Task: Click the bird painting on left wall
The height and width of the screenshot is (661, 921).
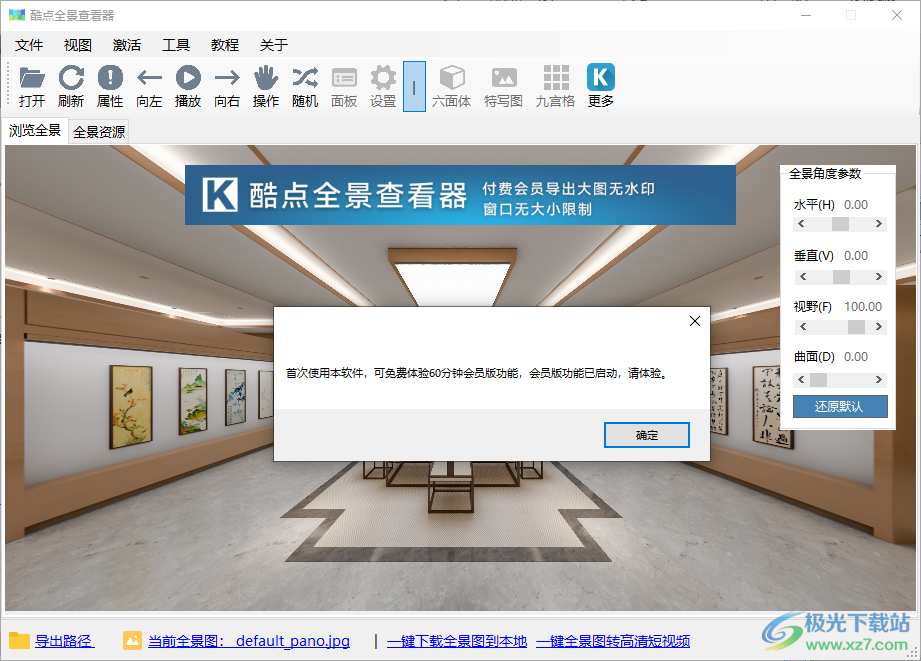Action: click(x=131, y=407)
